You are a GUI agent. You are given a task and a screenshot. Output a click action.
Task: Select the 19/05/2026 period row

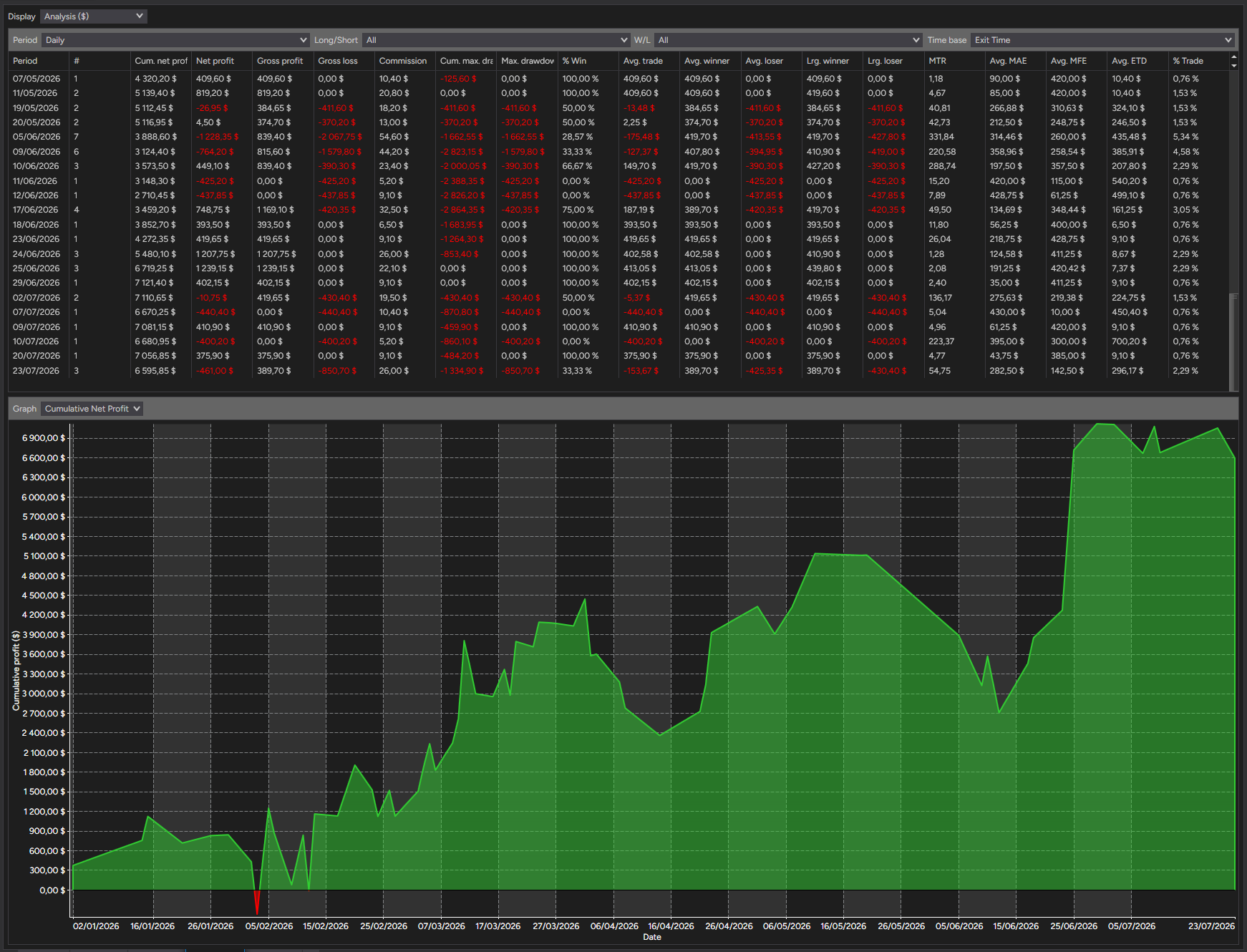(x=619, y=108)
